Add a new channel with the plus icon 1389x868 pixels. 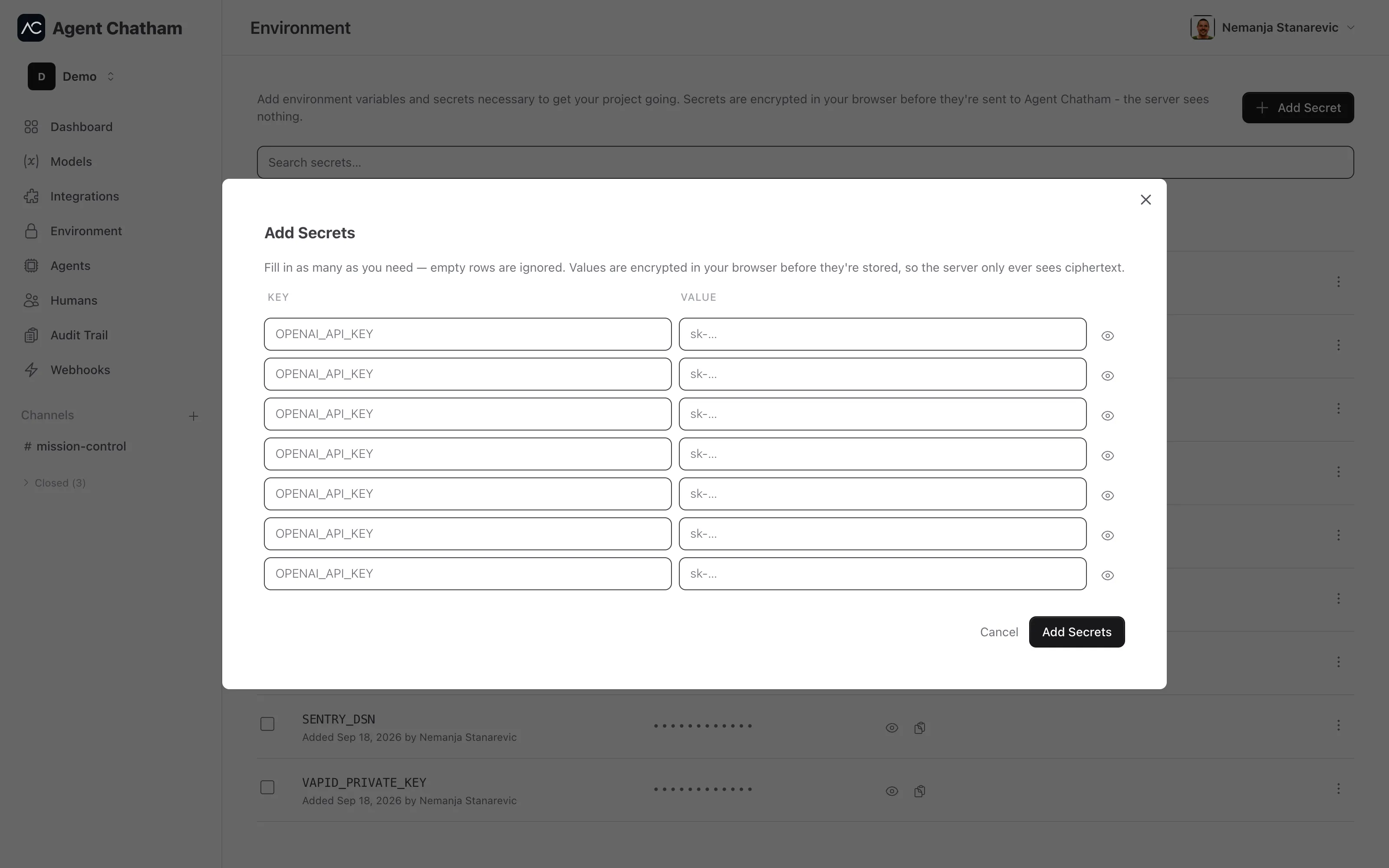194,416
